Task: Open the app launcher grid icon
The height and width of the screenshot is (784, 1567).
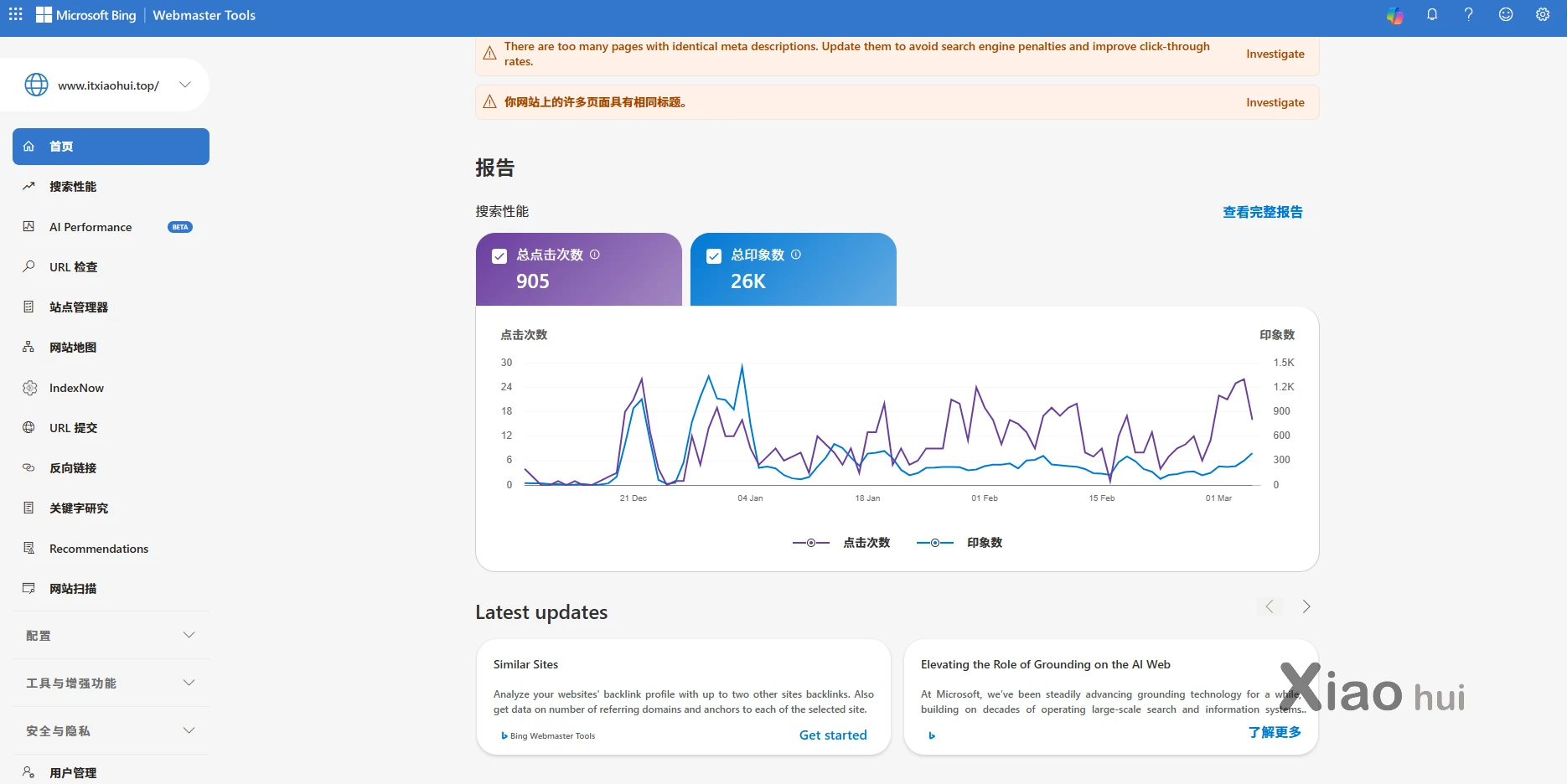Action: [16, 14]
